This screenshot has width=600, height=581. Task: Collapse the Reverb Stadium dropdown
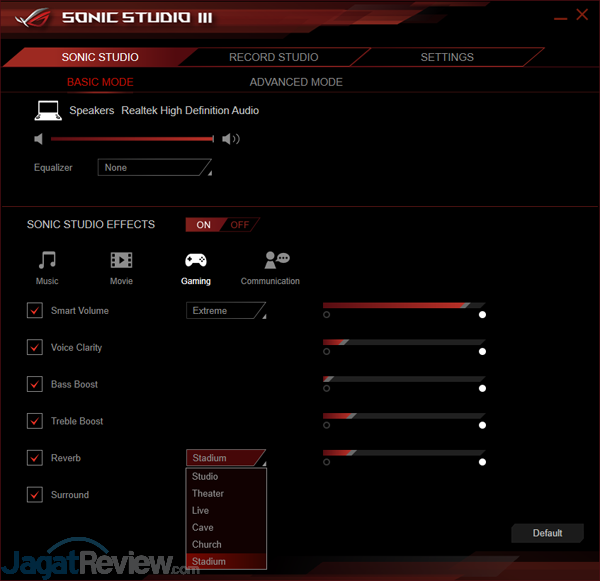(226, 458)
